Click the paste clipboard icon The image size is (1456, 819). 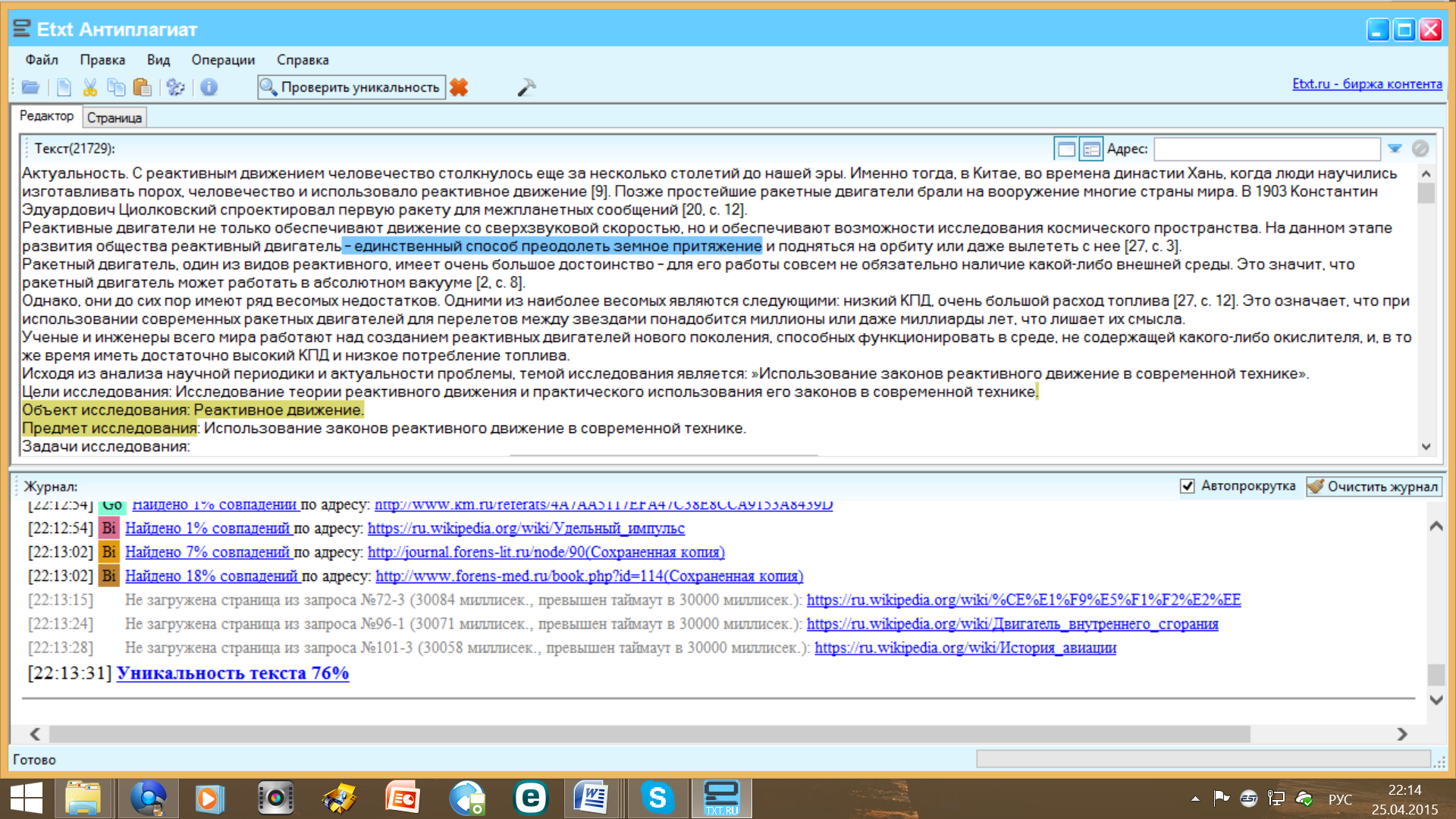pyautogui.click(x=142, y=88)
